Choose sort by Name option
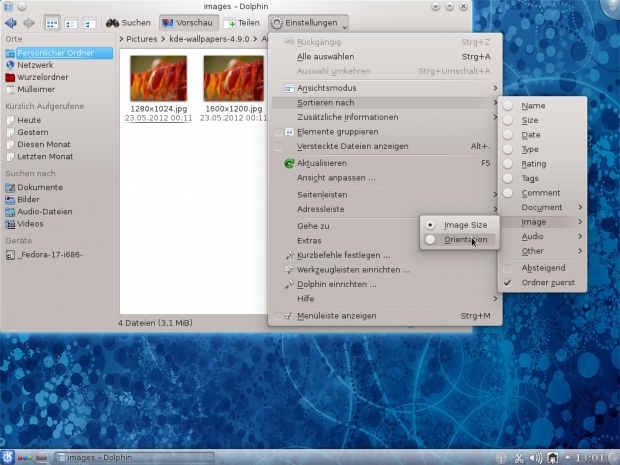This screenshot has height=465, width=620. [x=533, y=105]
